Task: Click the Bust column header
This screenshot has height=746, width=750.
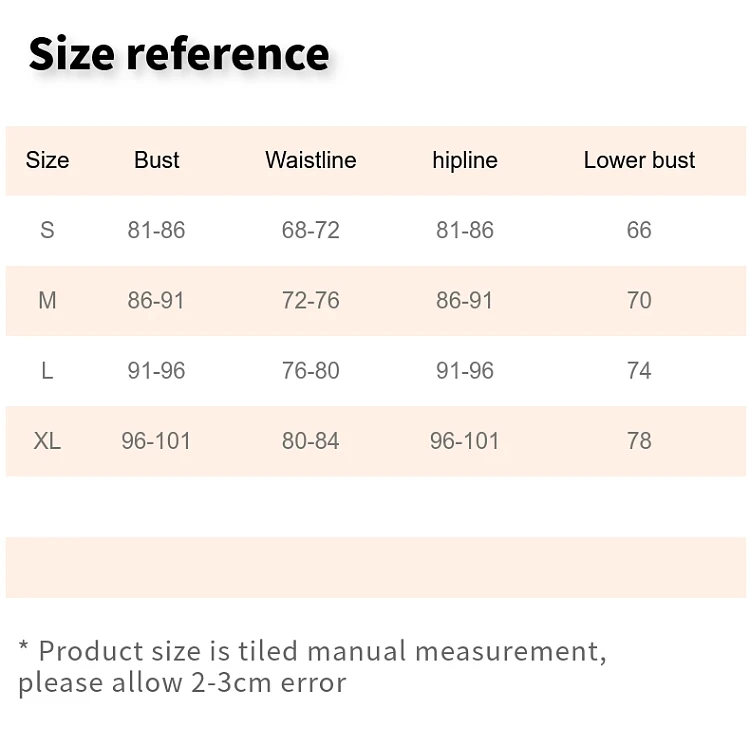Action: pyautogui.click(x=156, y=160)
